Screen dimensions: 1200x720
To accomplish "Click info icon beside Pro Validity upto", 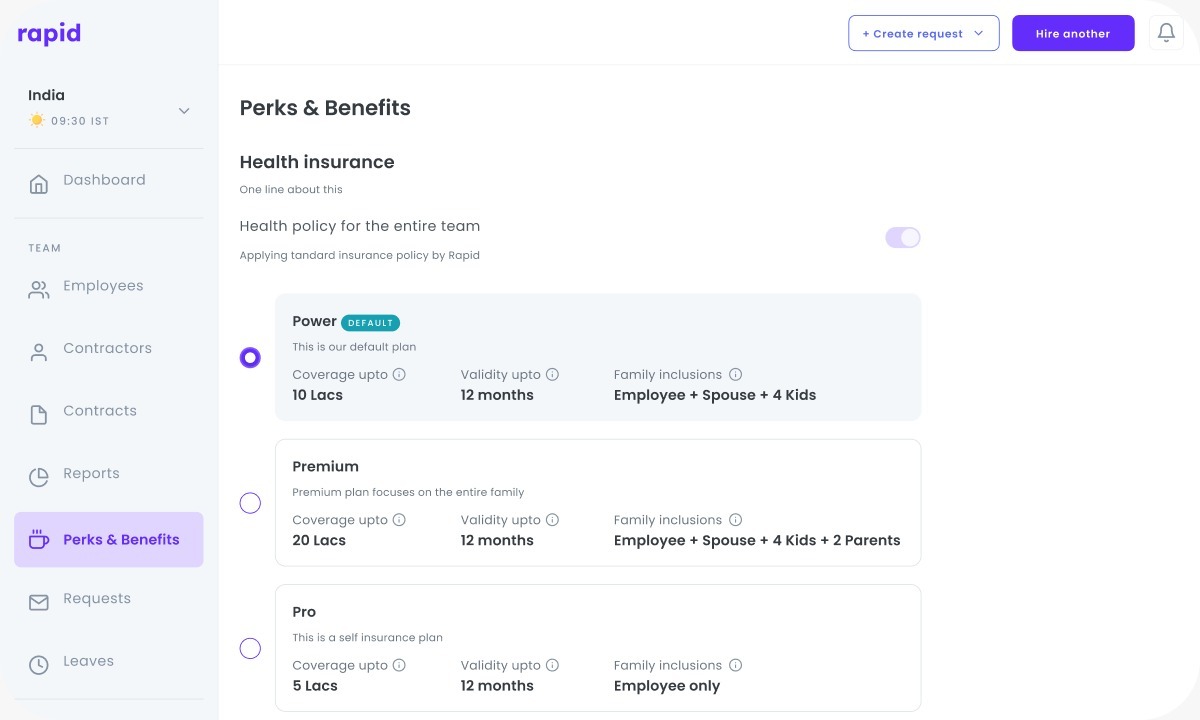I will [x=552, y=665].
